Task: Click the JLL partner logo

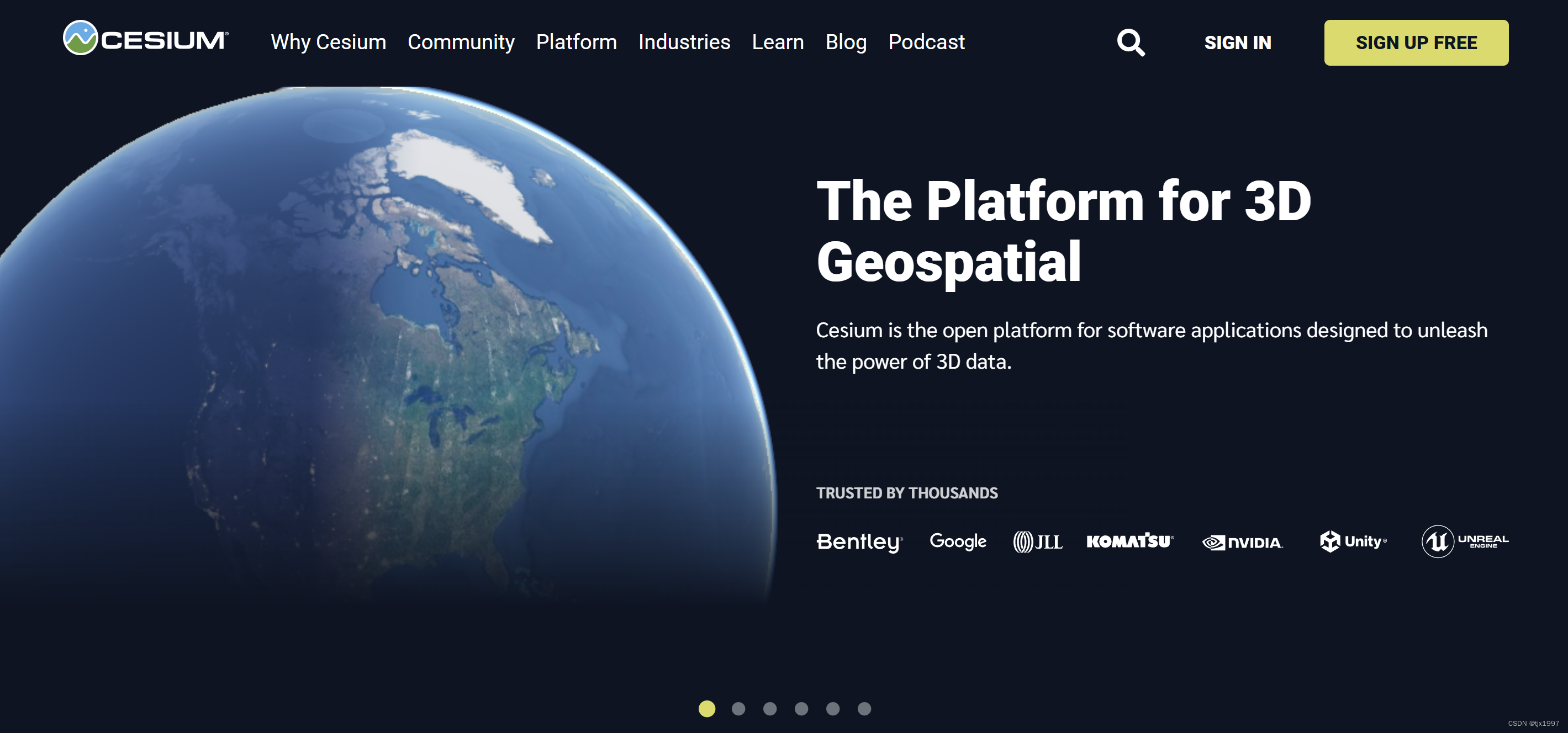Action: tap(1037, 541)
